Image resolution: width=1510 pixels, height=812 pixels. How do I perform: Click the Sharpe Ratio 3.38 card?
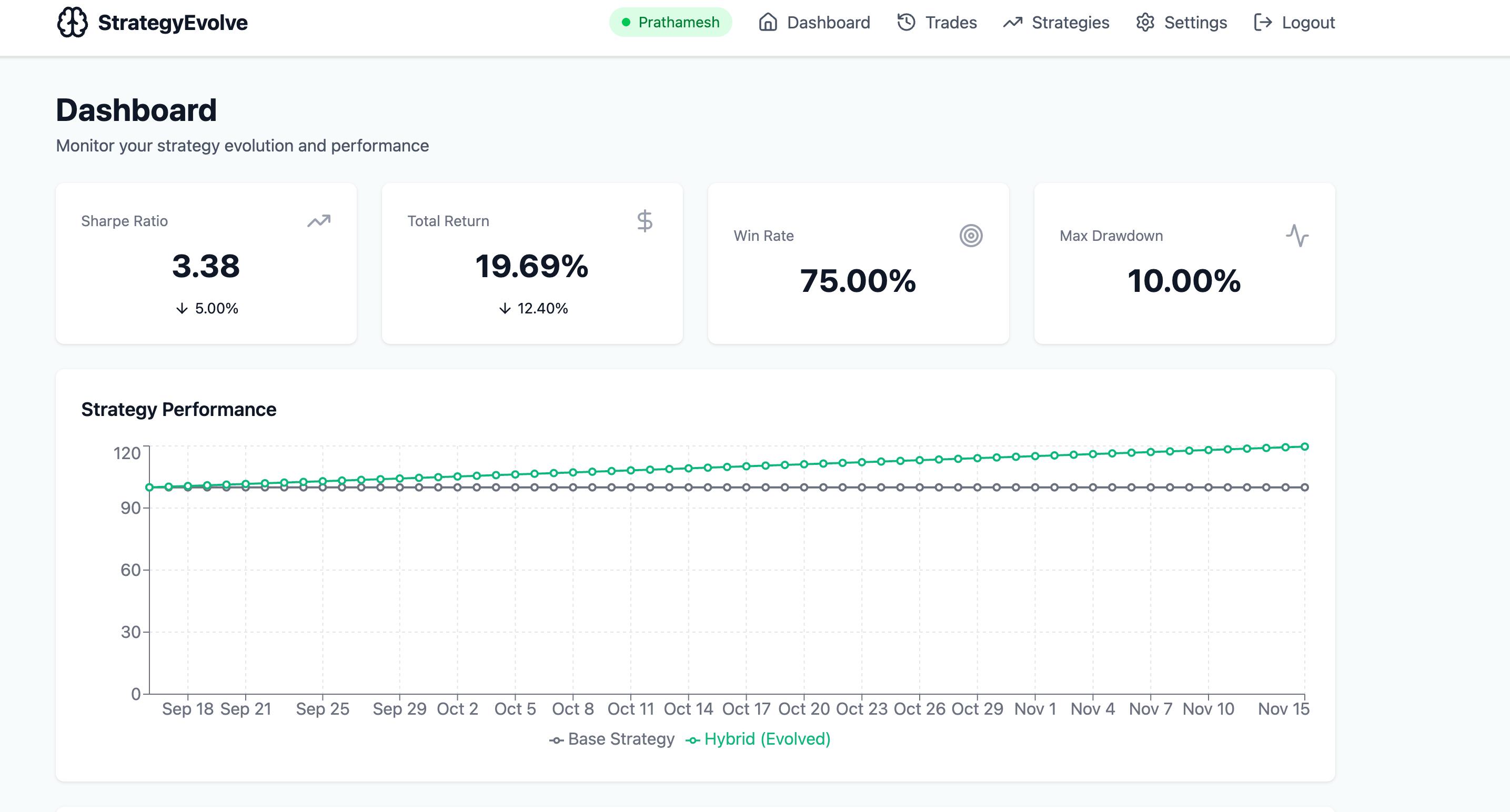point(206,263)
